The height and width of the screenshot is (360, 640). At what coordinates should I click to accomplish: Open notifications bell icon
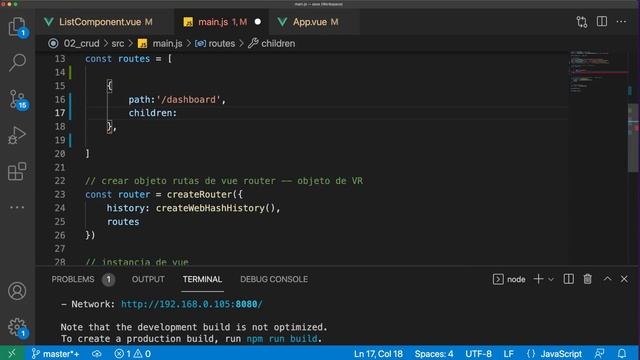[622, 353]
